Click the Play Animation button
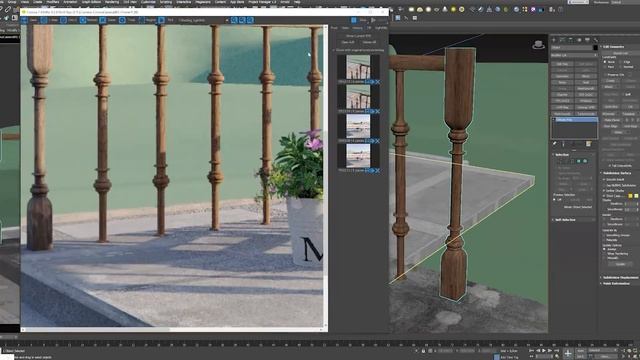This screenshot has width=640, height=360. [544, 351]
